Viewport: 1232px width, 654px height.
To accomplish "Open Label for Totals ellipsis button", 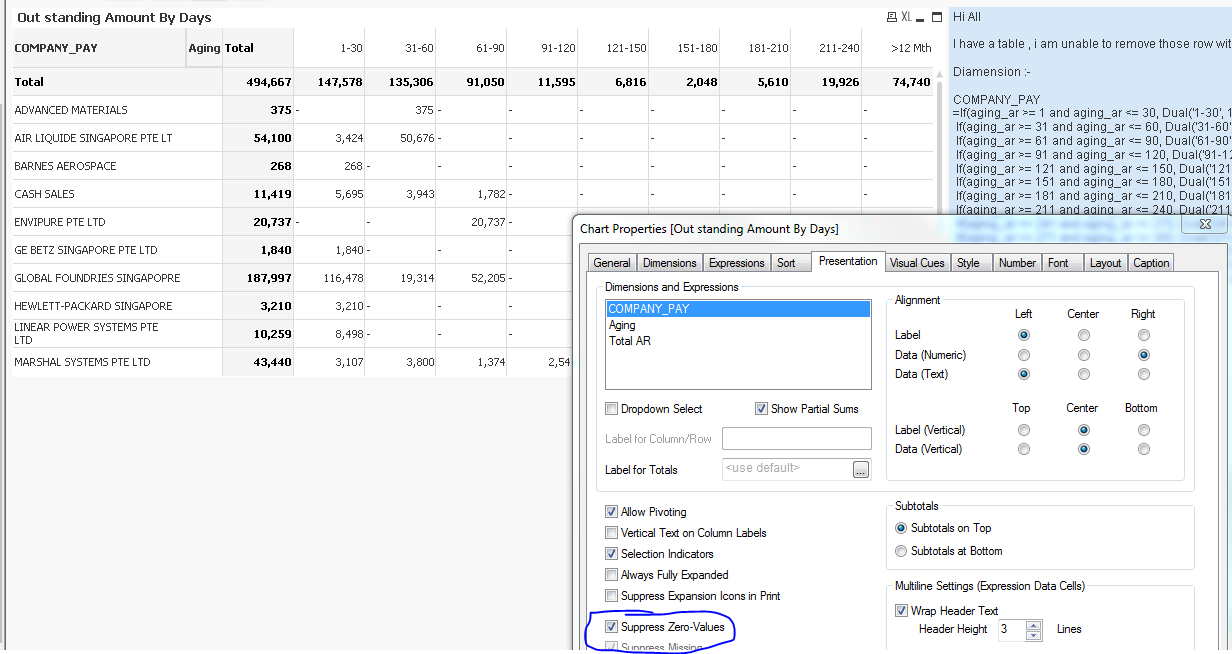I will [x=861, y=469].
